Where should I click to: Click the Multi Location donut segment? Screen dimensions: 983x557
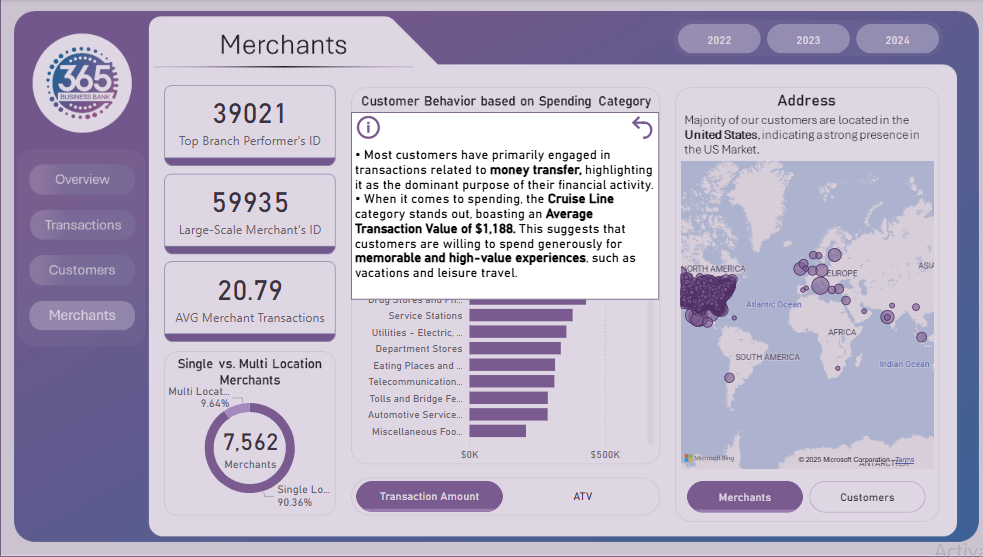tap(237, 409)
